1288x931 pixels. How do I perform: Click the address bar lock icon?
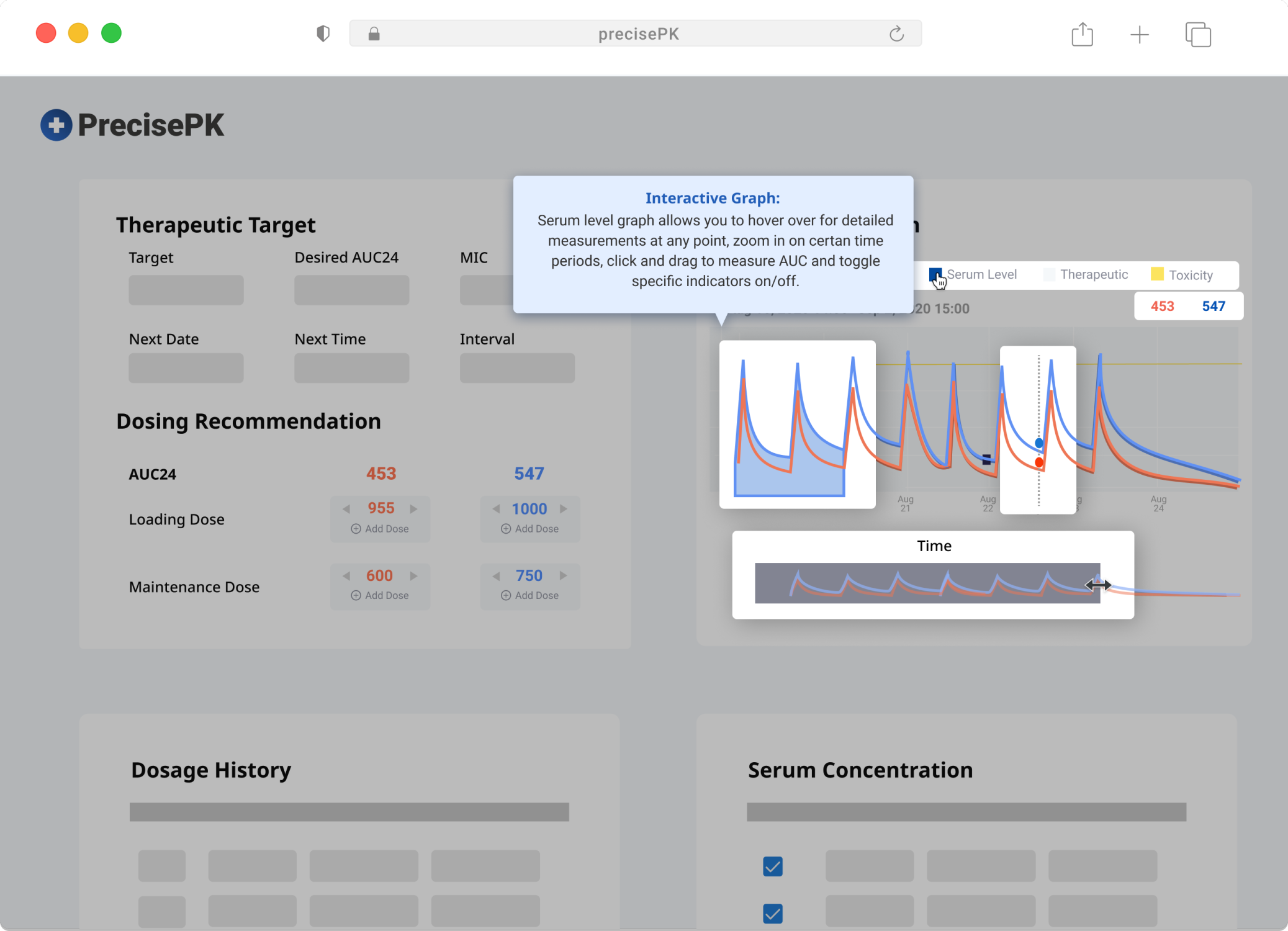click(374, 34)
